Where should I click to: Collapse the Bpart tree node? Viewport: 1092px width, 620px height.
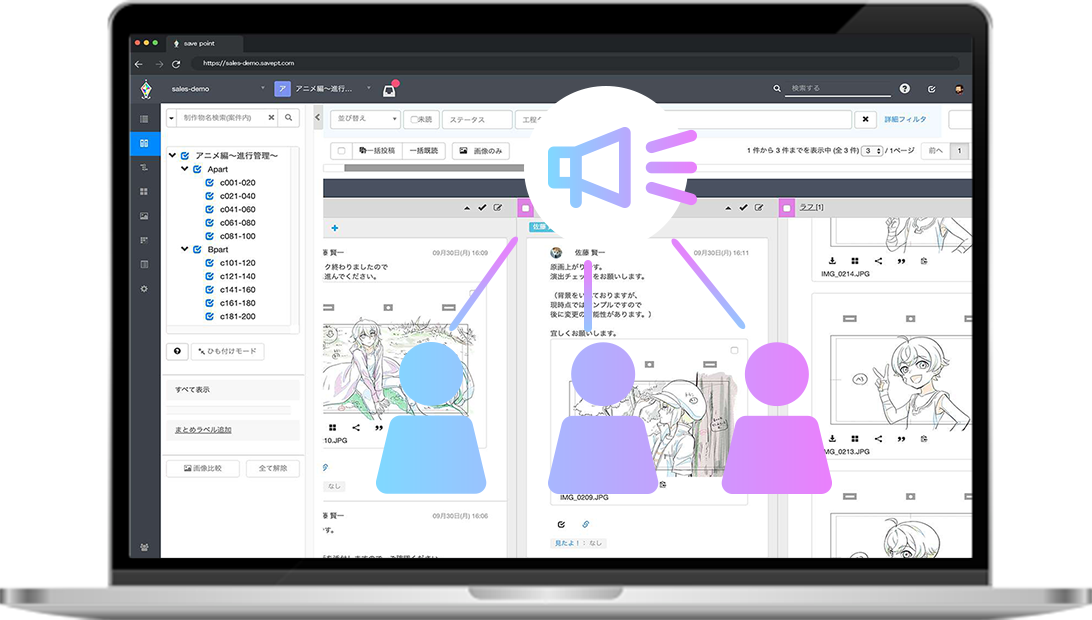pos(185,249)
